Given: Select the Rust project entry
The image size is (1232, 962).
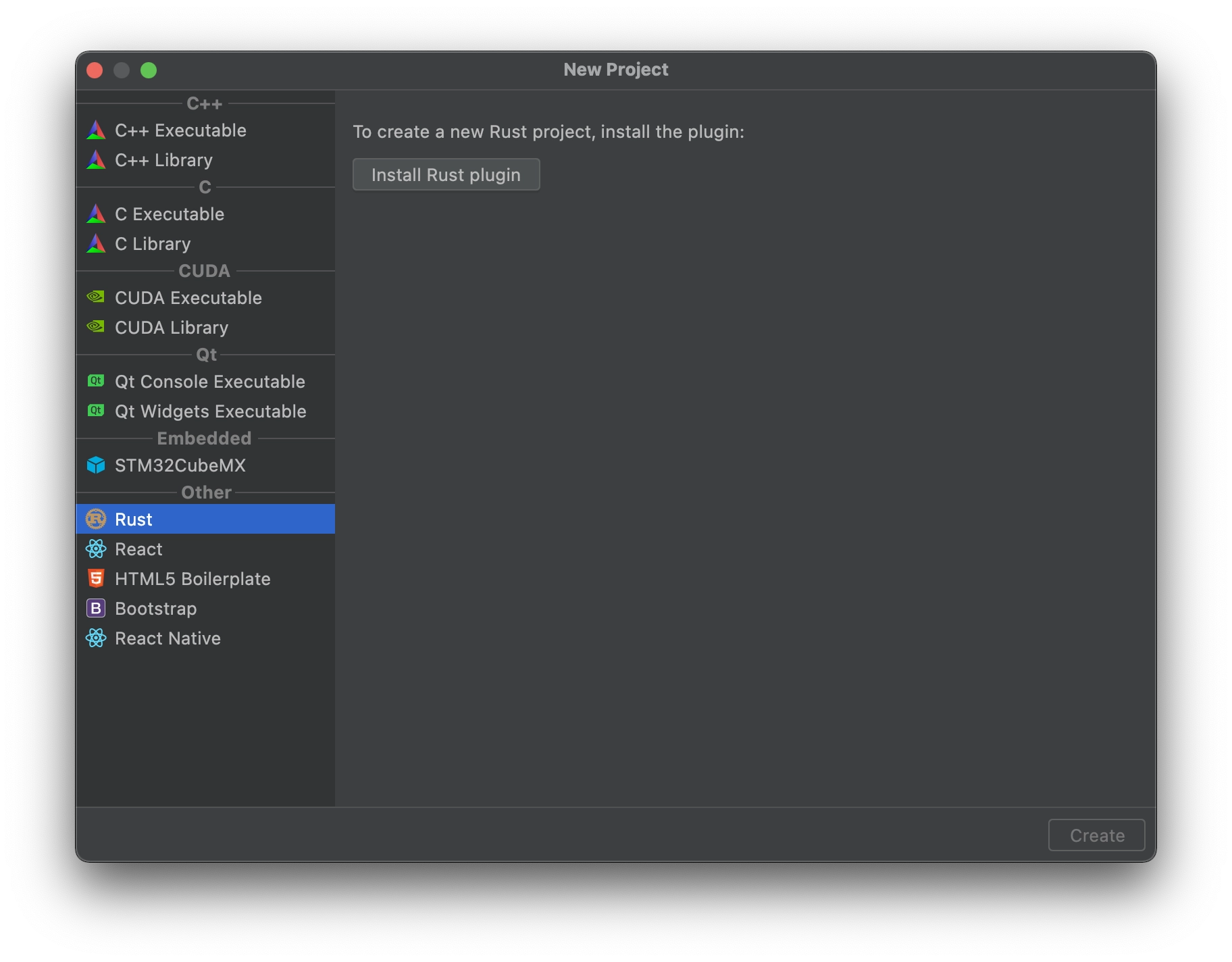Looking at the screenshot, I should 205,519.
